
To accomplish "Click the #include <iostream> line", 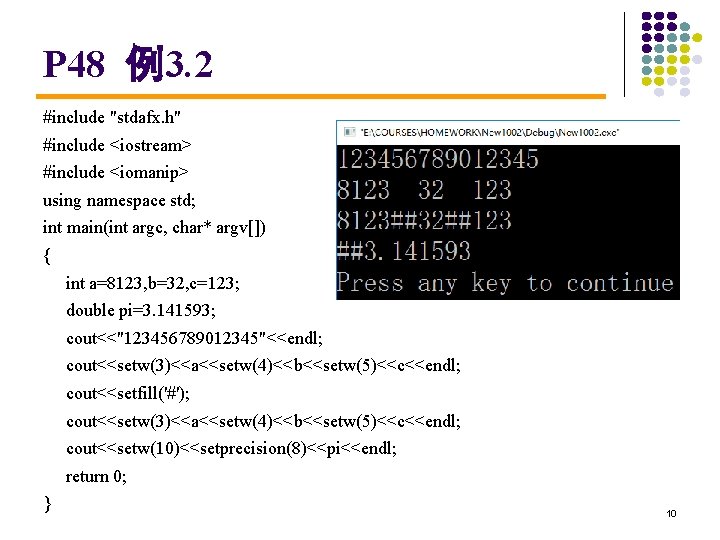I will click(x=117, y=145).
